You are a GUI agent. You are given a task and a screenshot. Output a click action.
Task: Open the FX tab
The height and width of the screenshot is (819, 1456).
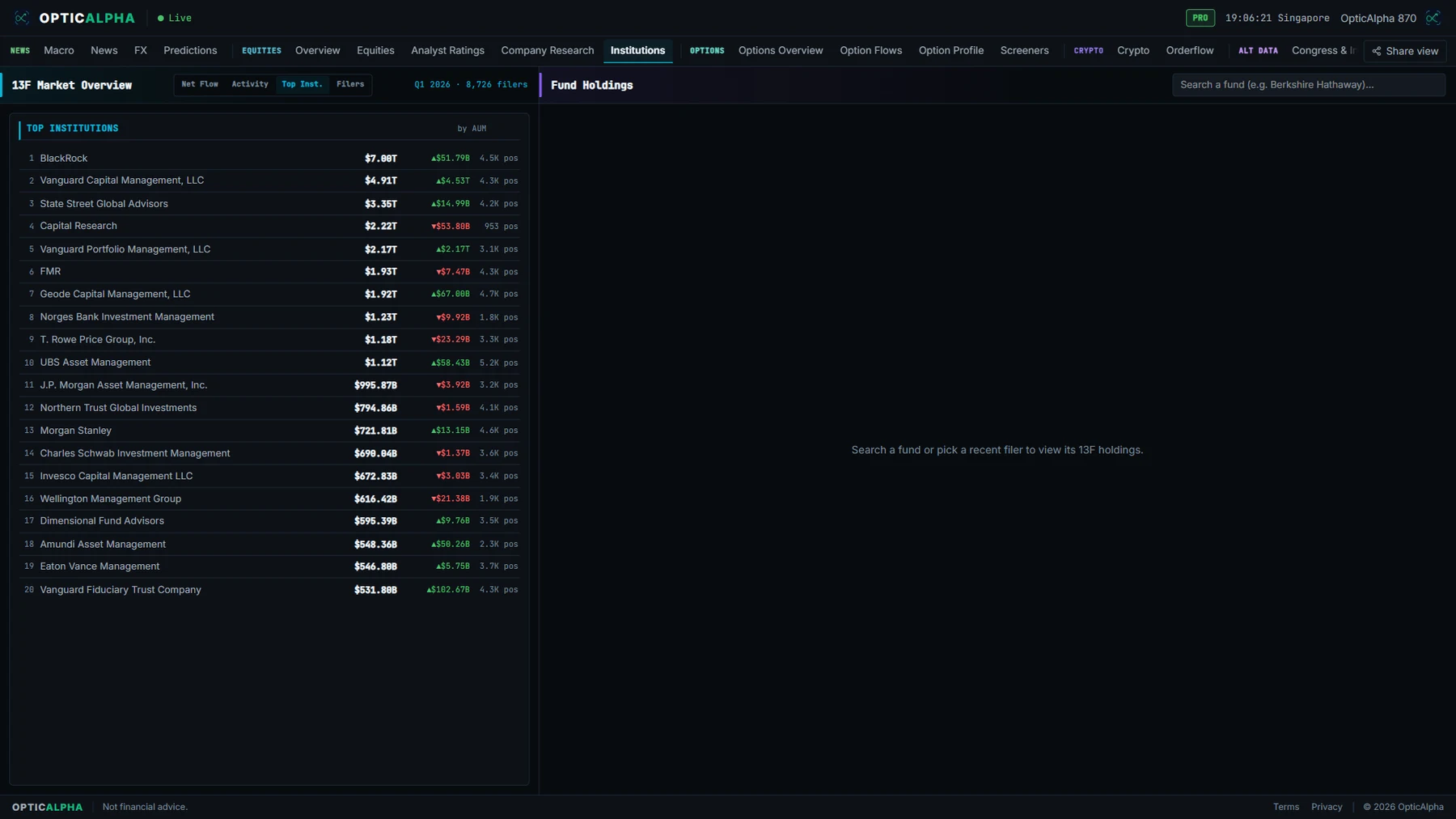click(141, 50)
